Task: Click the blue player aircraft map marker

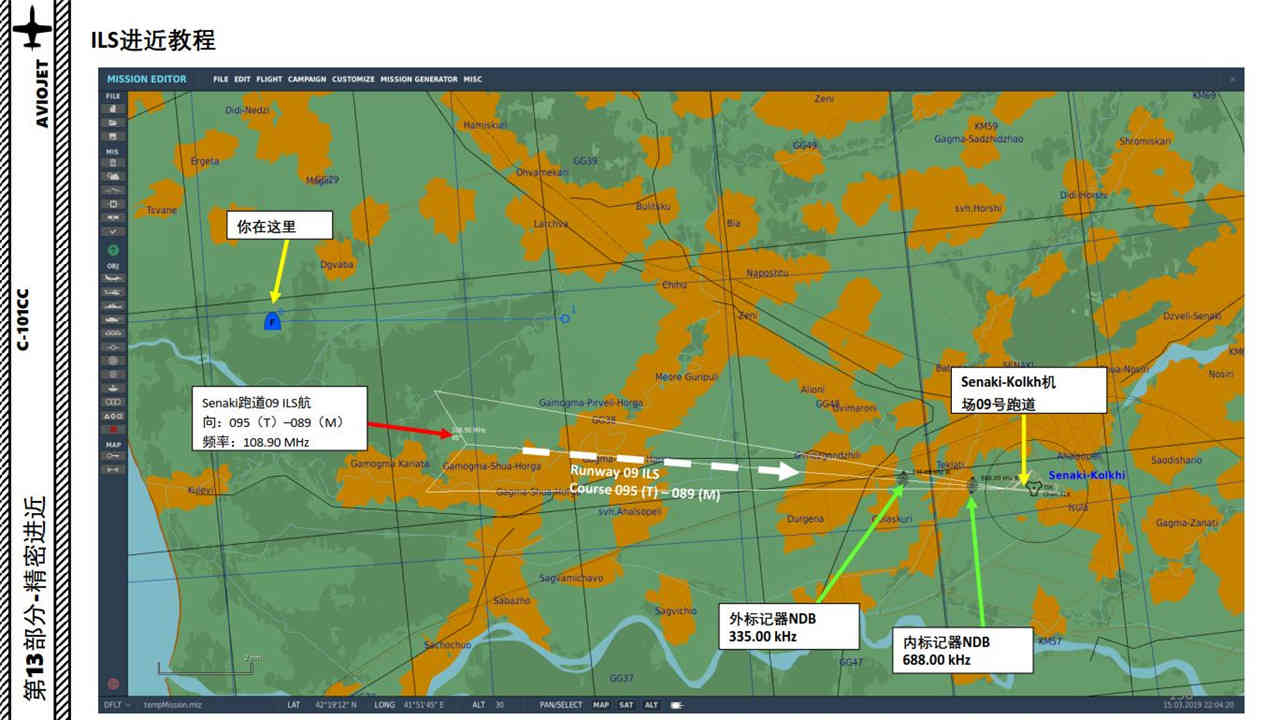Action: point(271,321)
